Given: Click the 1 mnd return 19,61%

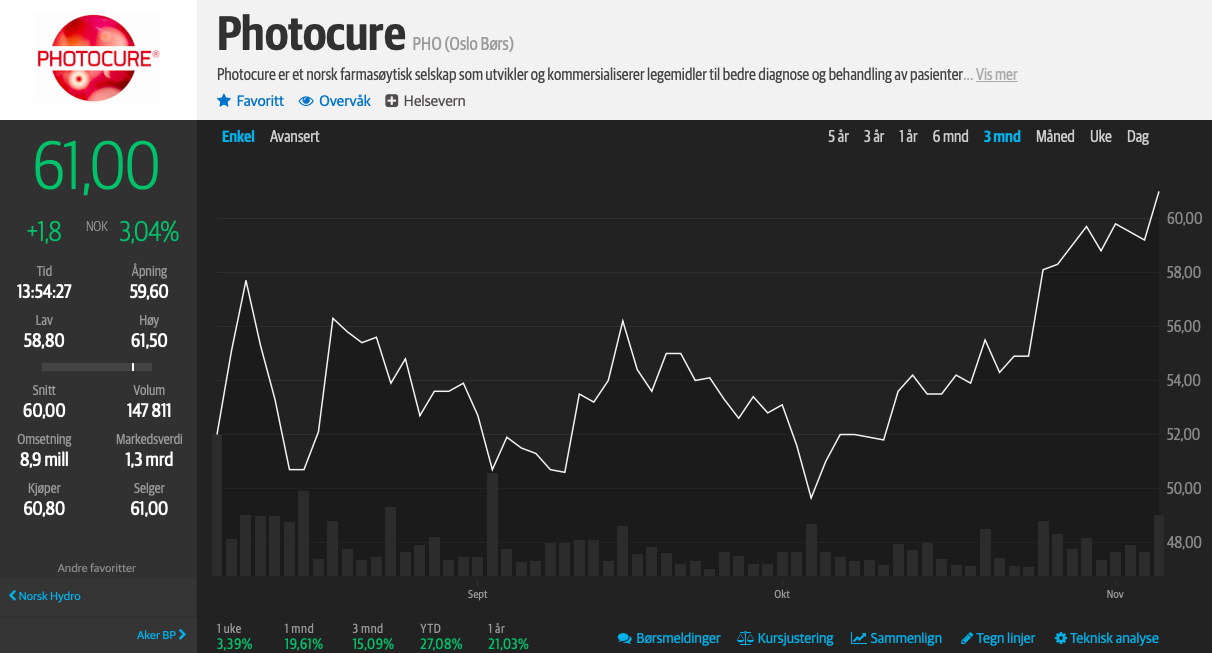Looking at the screenshot, I should pyautogui.click(x=304, y=644).
